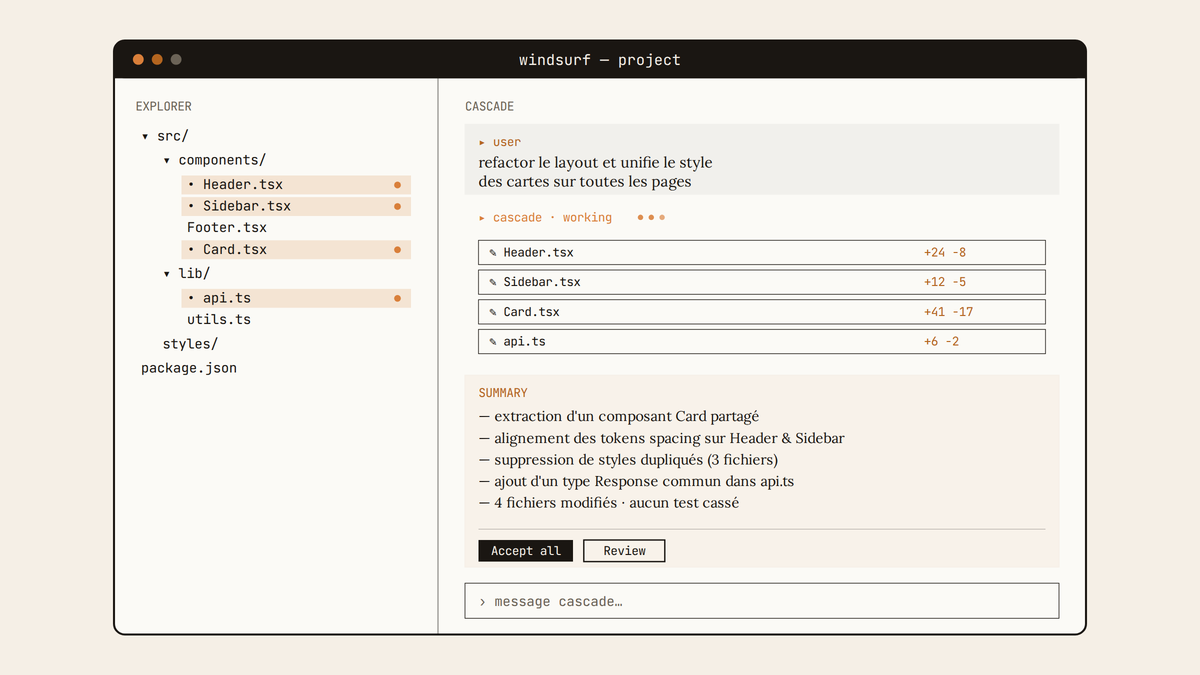This screenshot has height=675, width=1200.
Task: Open the Sidebar.tsx change entry +12 -5
Action: click(x=762, y=282)
